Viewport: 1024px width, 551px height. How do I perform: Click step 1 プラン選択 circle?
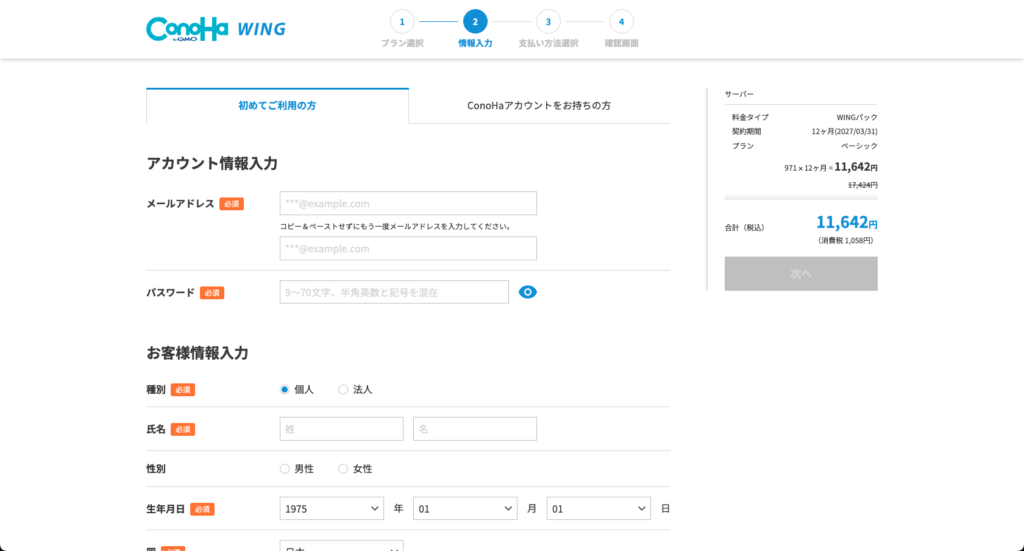click(x=402, y=22)
